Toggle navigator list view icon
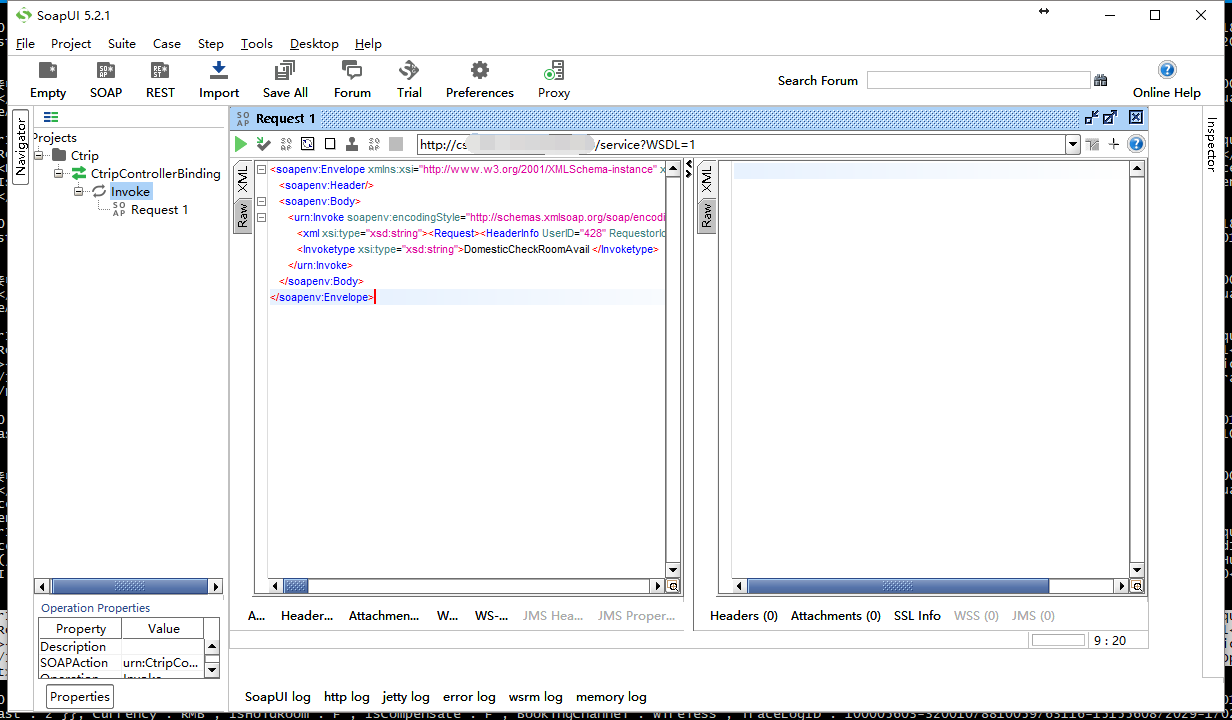This screenshot has width=1232, height=720. click(x=51, y=117)
